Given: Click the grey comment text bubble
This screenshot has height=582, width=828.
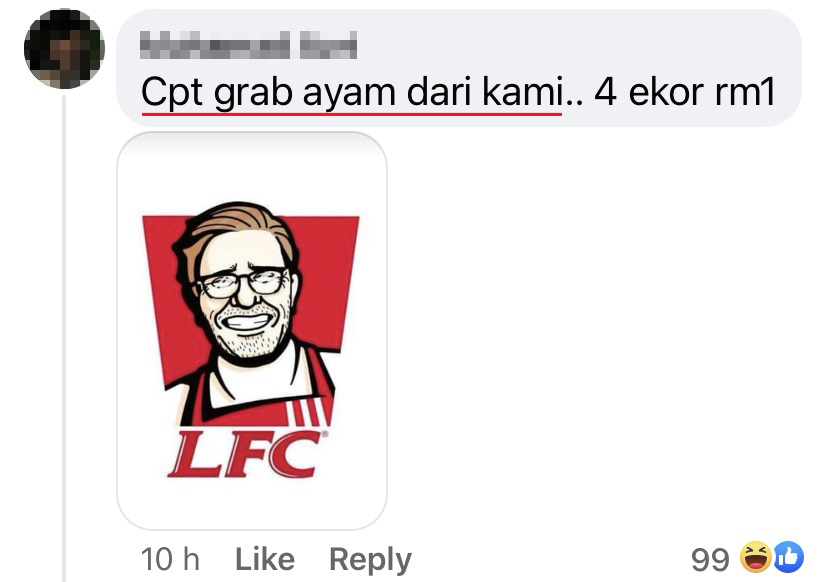Looking at the screenshot, I should pos(459,68).
